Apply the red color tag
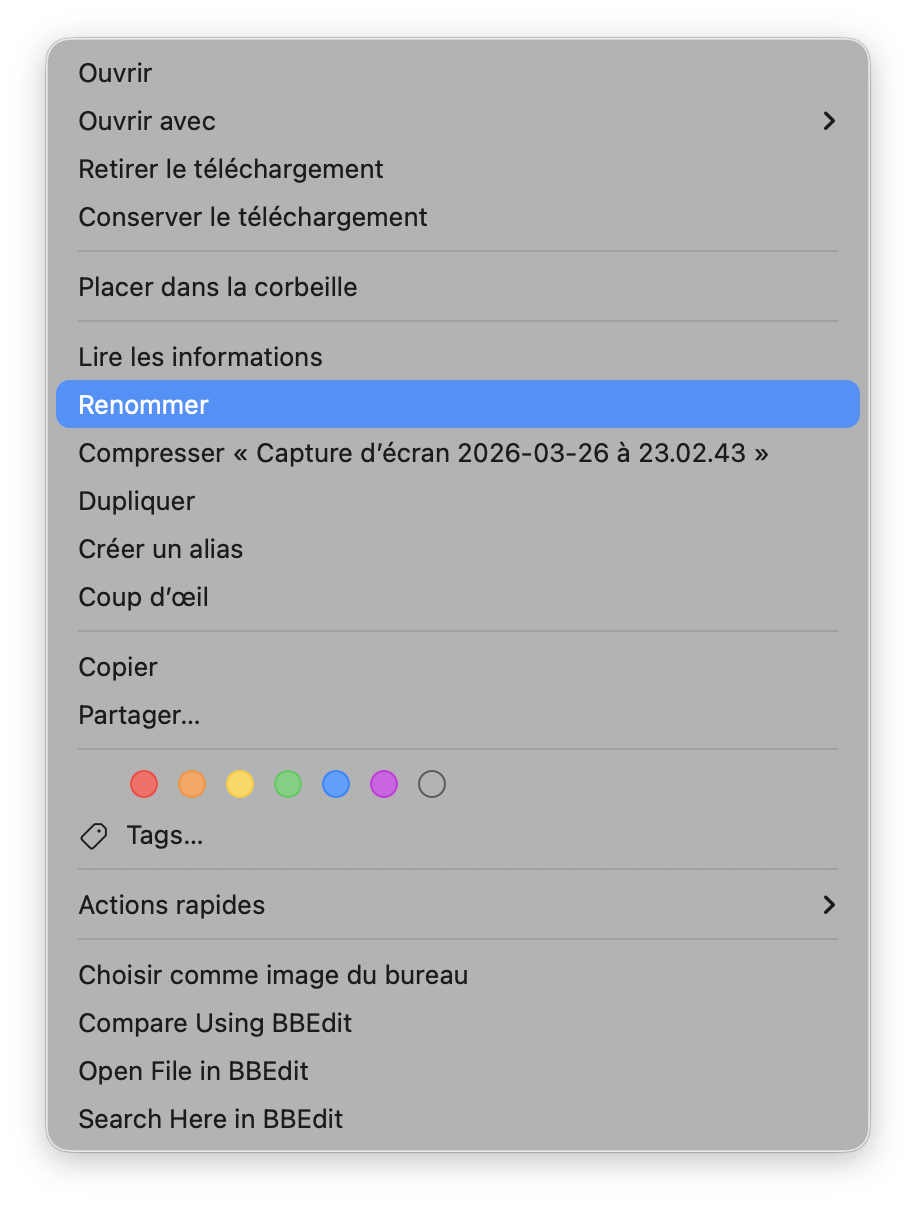The image size is (916, 1206). 144,784
